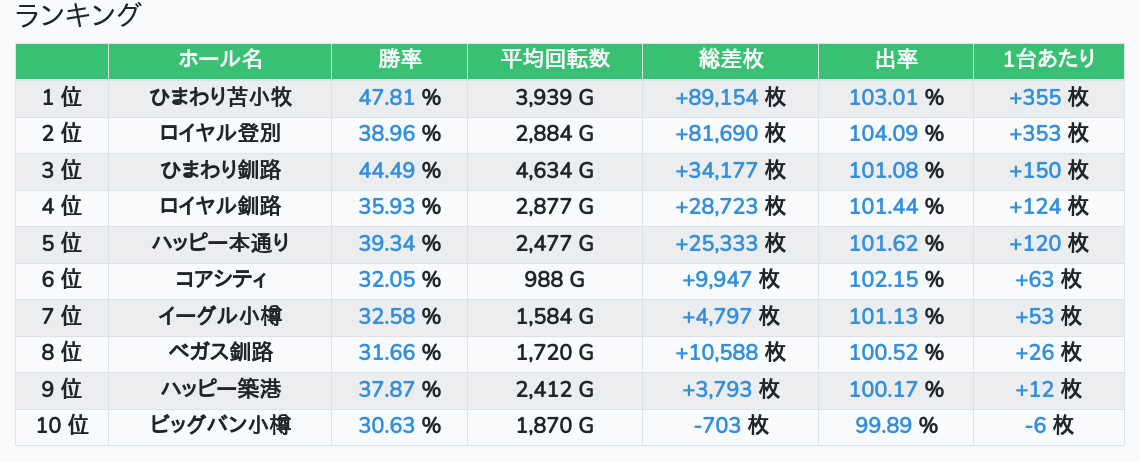Open ハッピー本通り hall details

coord(220,243)
